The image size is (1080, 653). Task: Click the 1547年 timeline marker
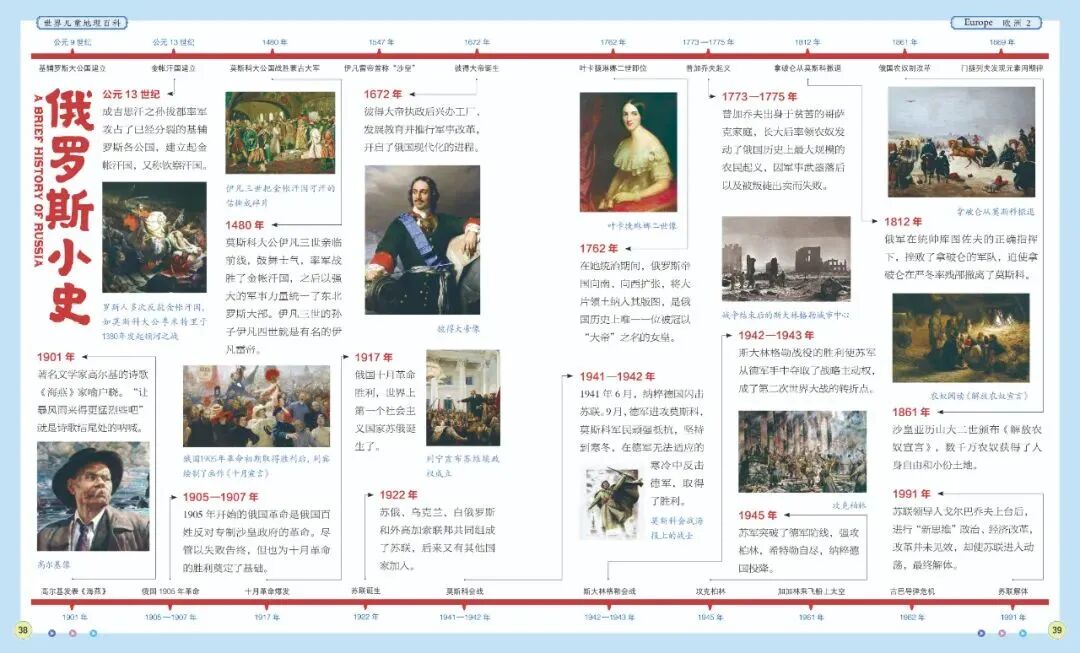(381, 42)
